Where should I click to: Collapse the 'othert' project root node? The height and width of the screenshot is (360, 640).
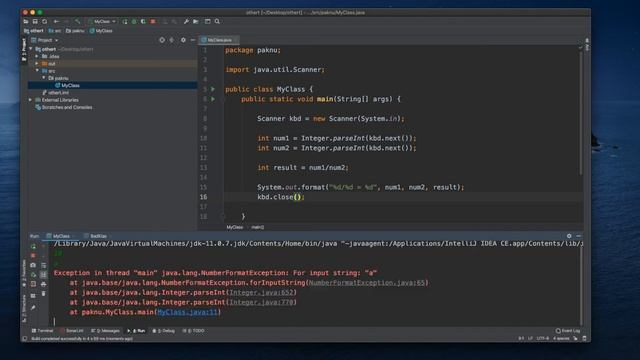31,49
